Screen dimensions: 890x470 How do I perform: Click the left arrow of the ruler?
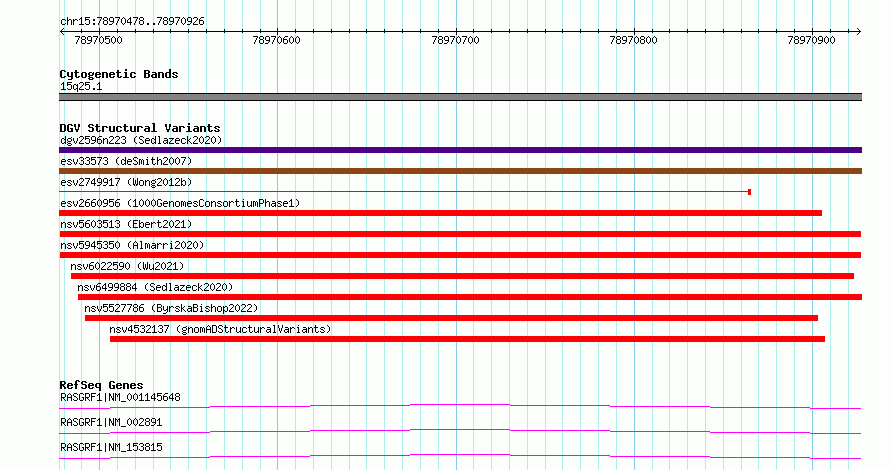62,31
